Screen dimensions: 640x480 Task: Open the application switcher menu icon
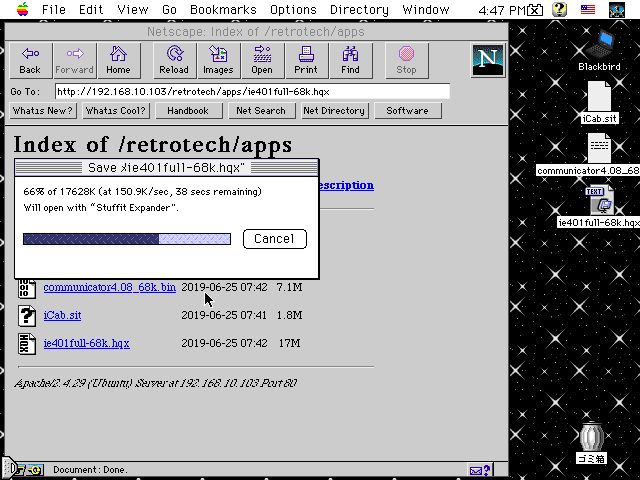point(617,9)
